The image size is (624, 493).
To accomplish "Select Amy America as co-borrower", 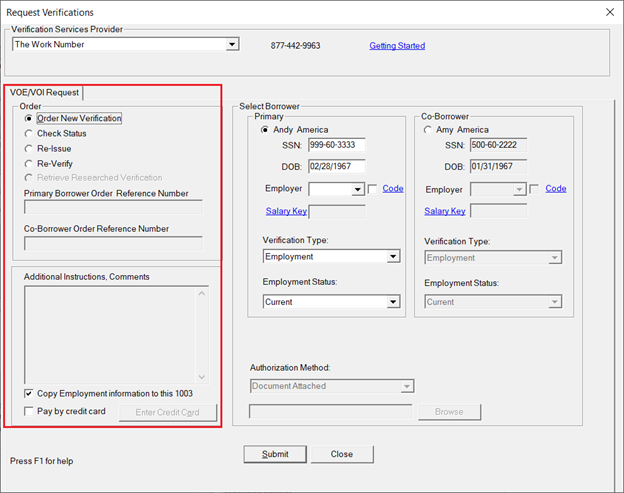I will pos(429,130).
